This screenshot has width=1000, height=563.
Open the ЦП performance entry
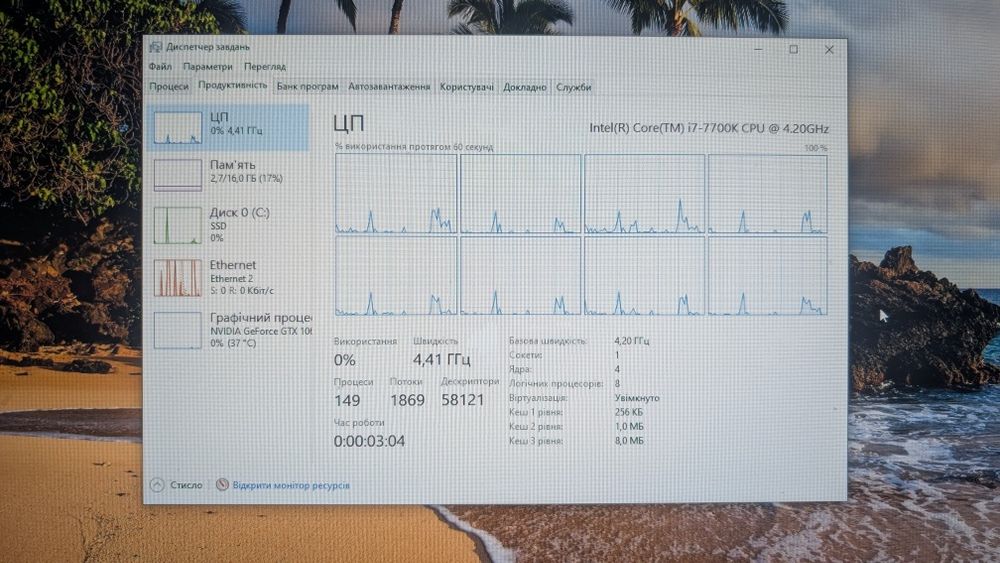point(228,128)
